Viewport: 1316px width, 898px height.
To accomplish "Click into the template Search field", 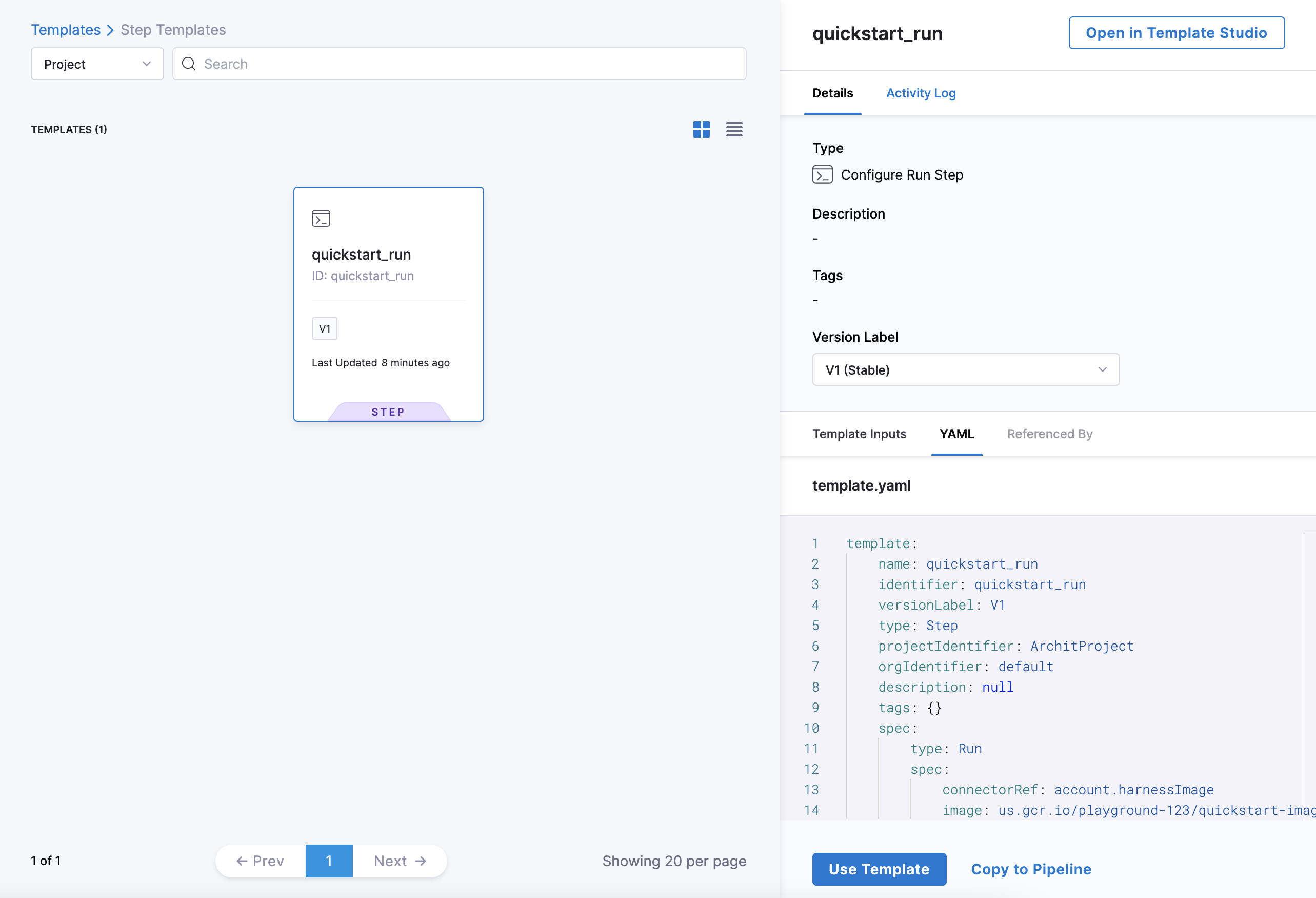I will coord(470,64).
